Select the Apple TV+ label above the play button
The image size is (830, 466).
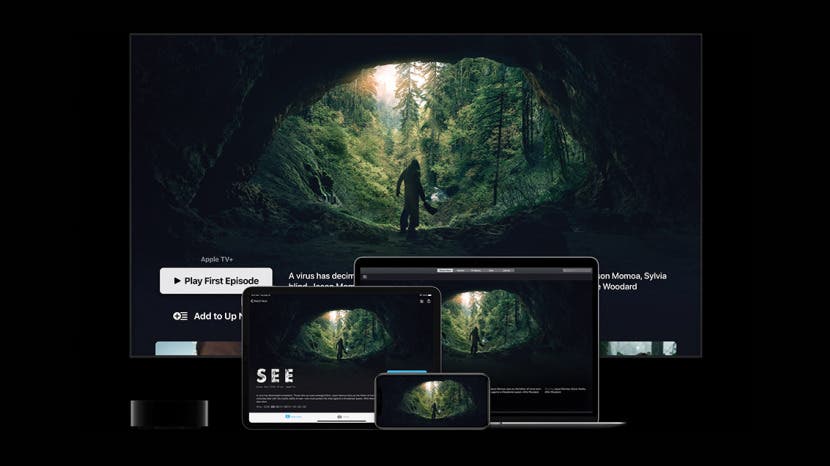(216, 259)
